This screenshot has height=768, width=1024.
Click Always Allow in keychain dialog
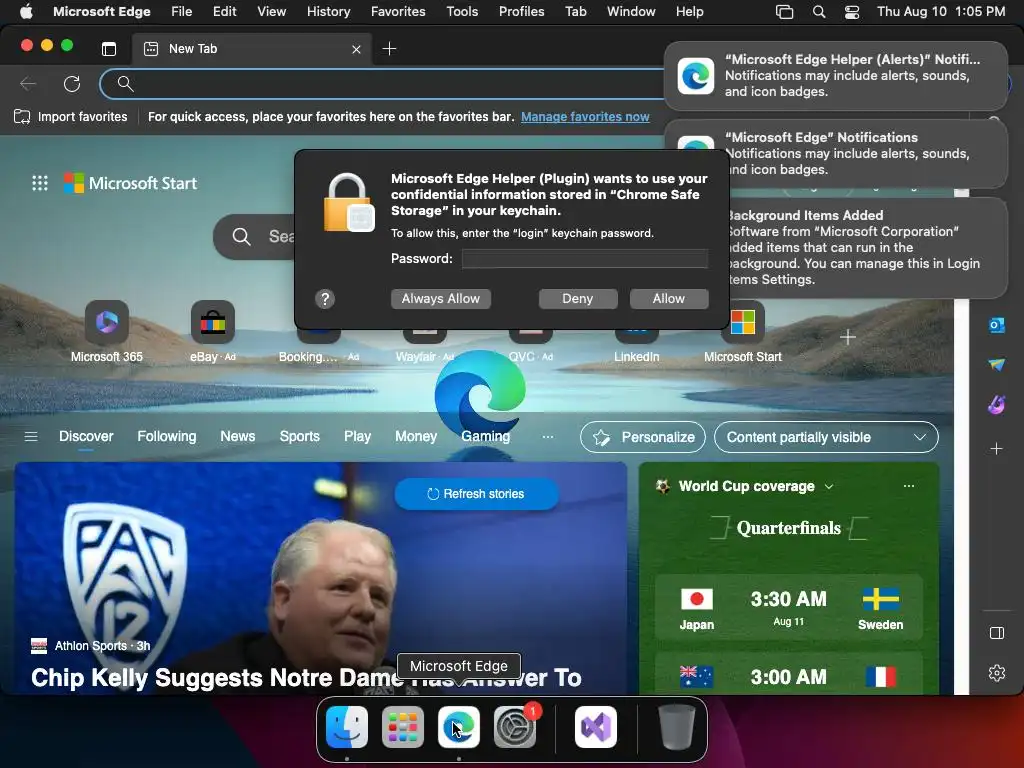point(441,298)
